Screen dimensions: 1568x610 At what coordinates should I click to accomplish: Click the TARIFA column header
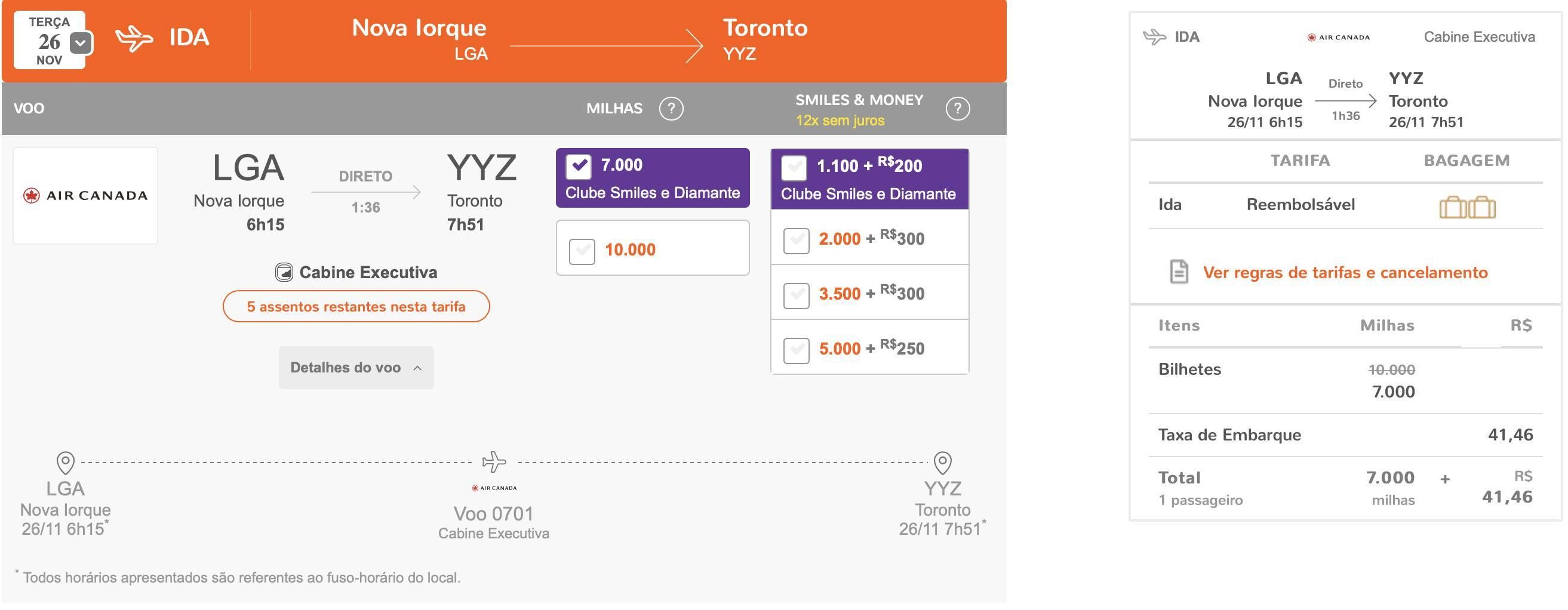(1299, 161)
